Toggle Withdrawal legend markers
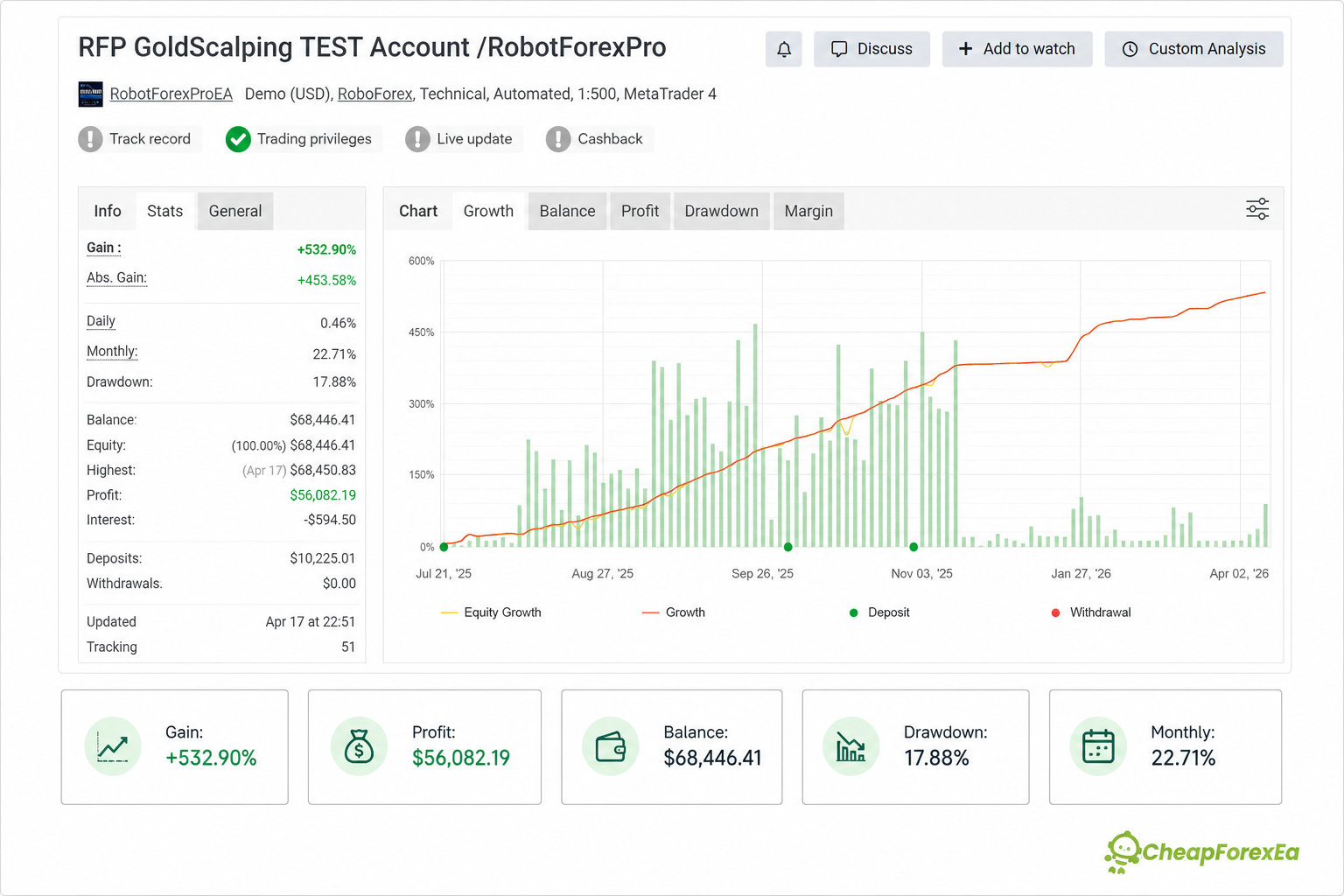 [1091, 612]
